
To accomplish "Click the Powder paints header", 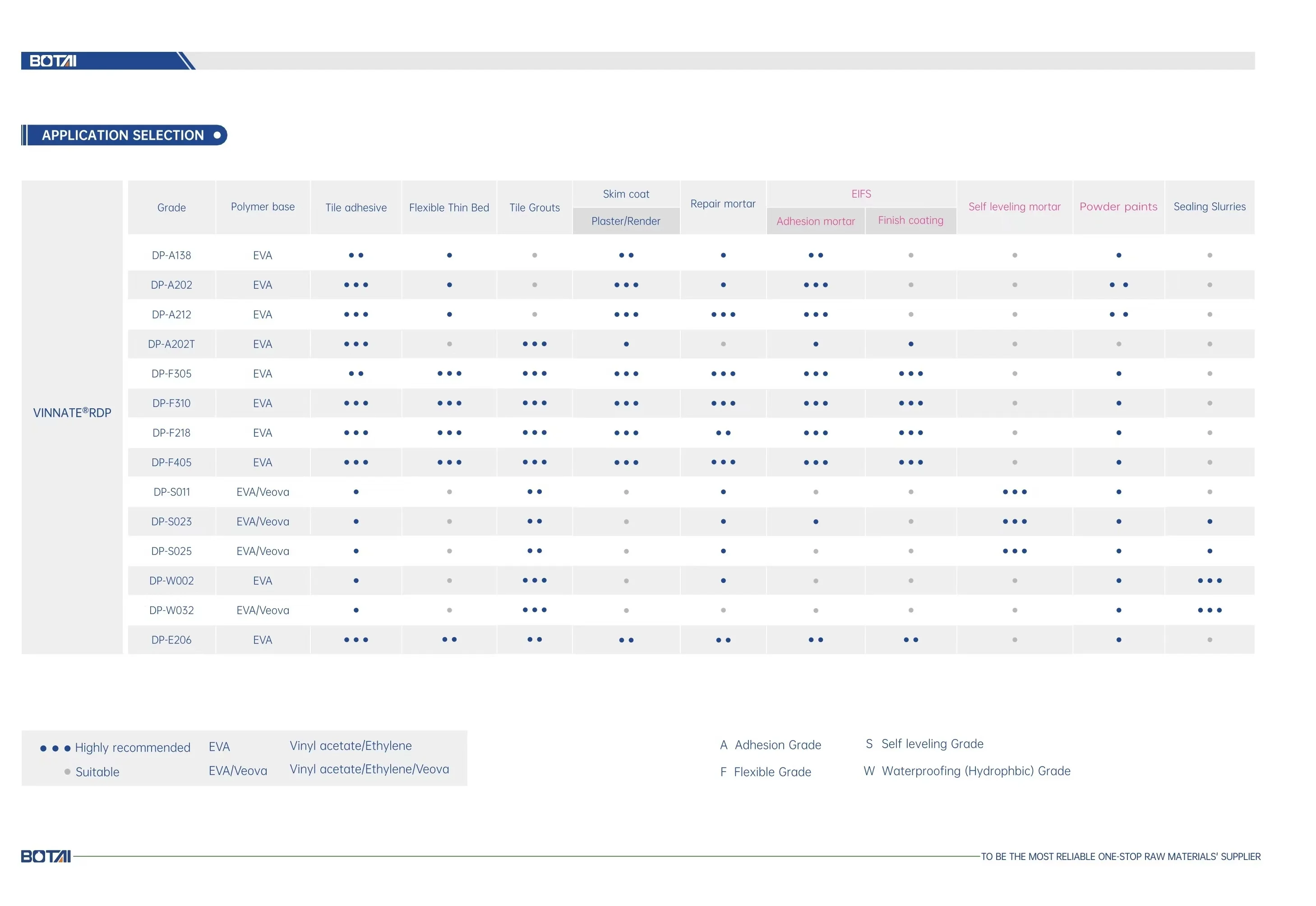I will 1118,207.
